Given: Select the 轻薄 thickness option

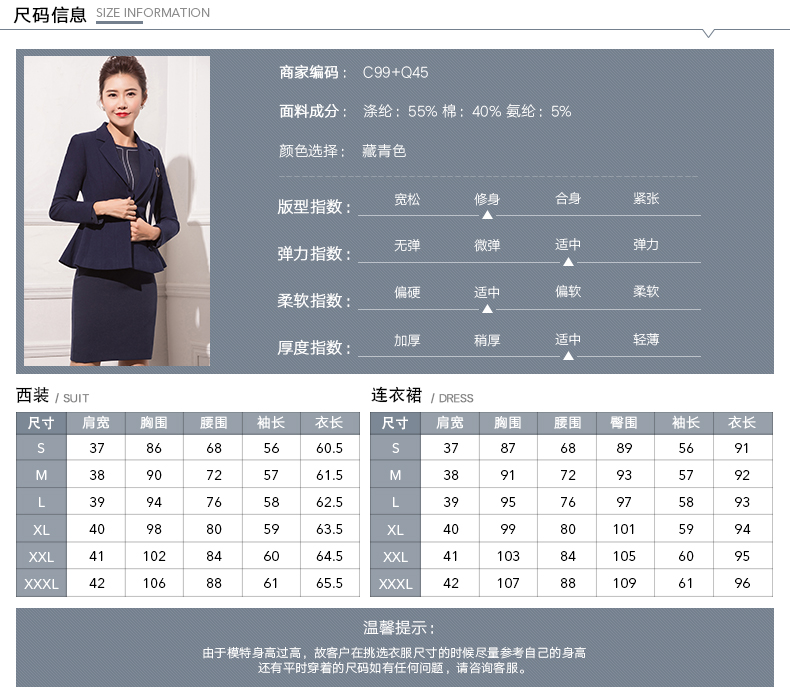Looking at the screenshot, I should (x=646, y=340).
